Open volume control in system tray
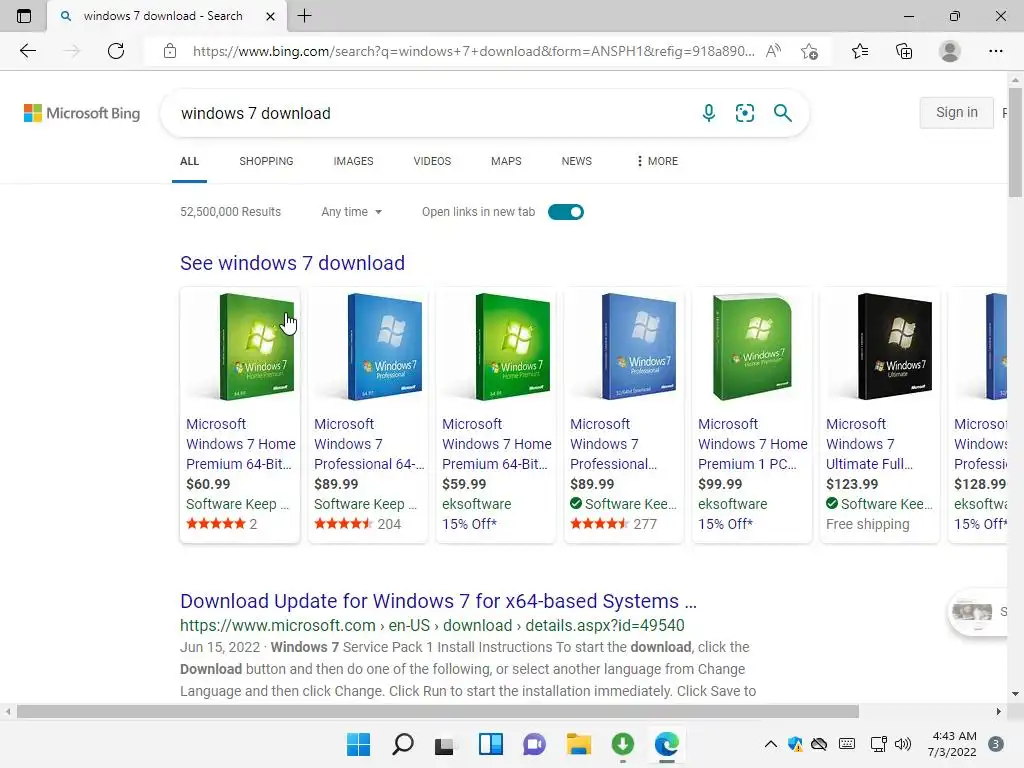Screen dimensions: 1024x768 click(x=903, y=744)
